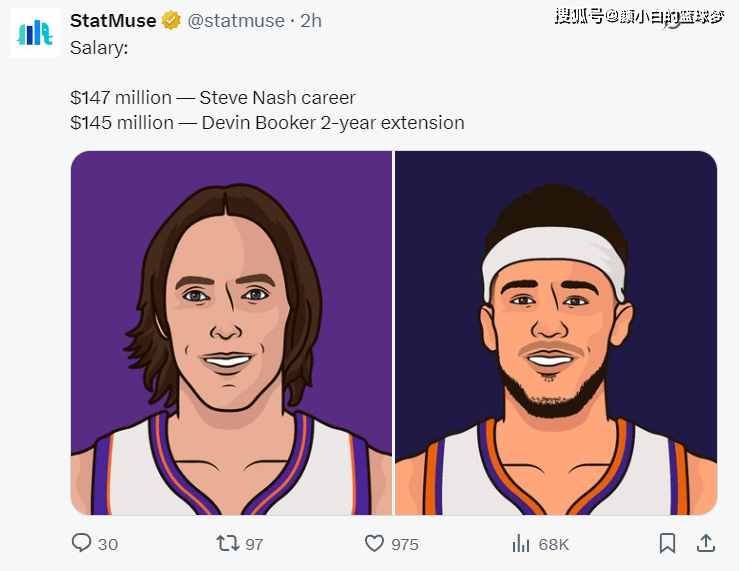Screen dimensions: 739x571
Task: Click the @statmuse handle
Action: tap(236, 20)
